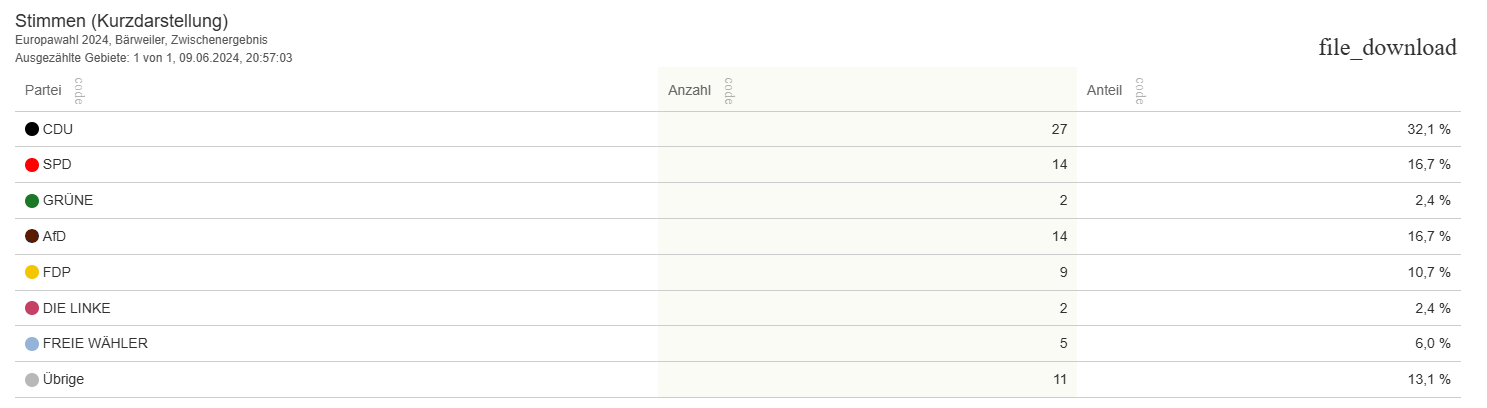1487x408 pixels.
Task: Click the Stimmen (Kurzdarstellung) heading
Action: coord(121,21)
